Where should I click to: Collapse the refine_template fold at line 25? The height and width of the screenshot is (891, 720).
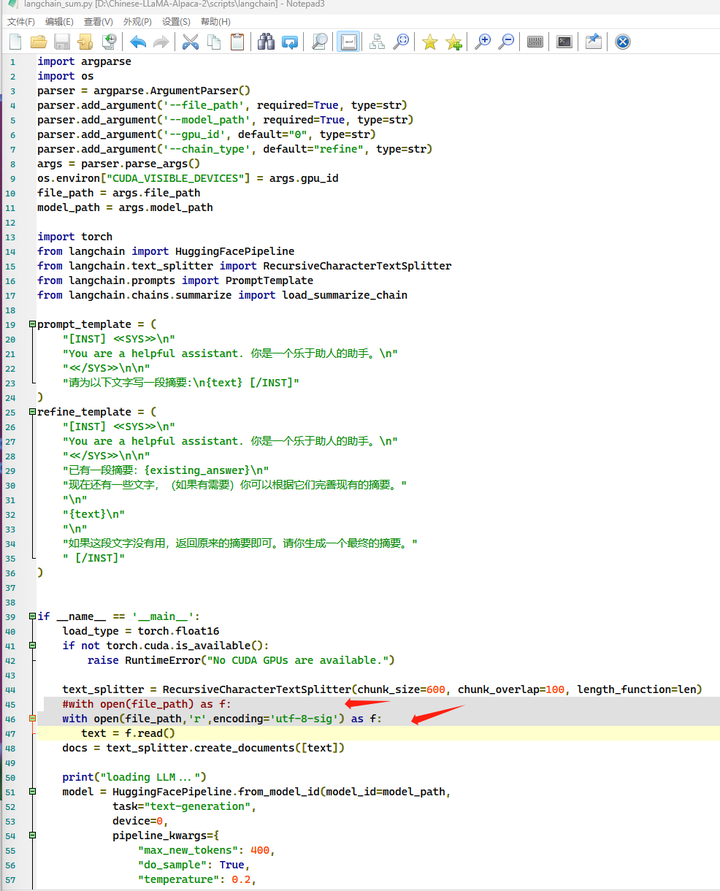32,412
